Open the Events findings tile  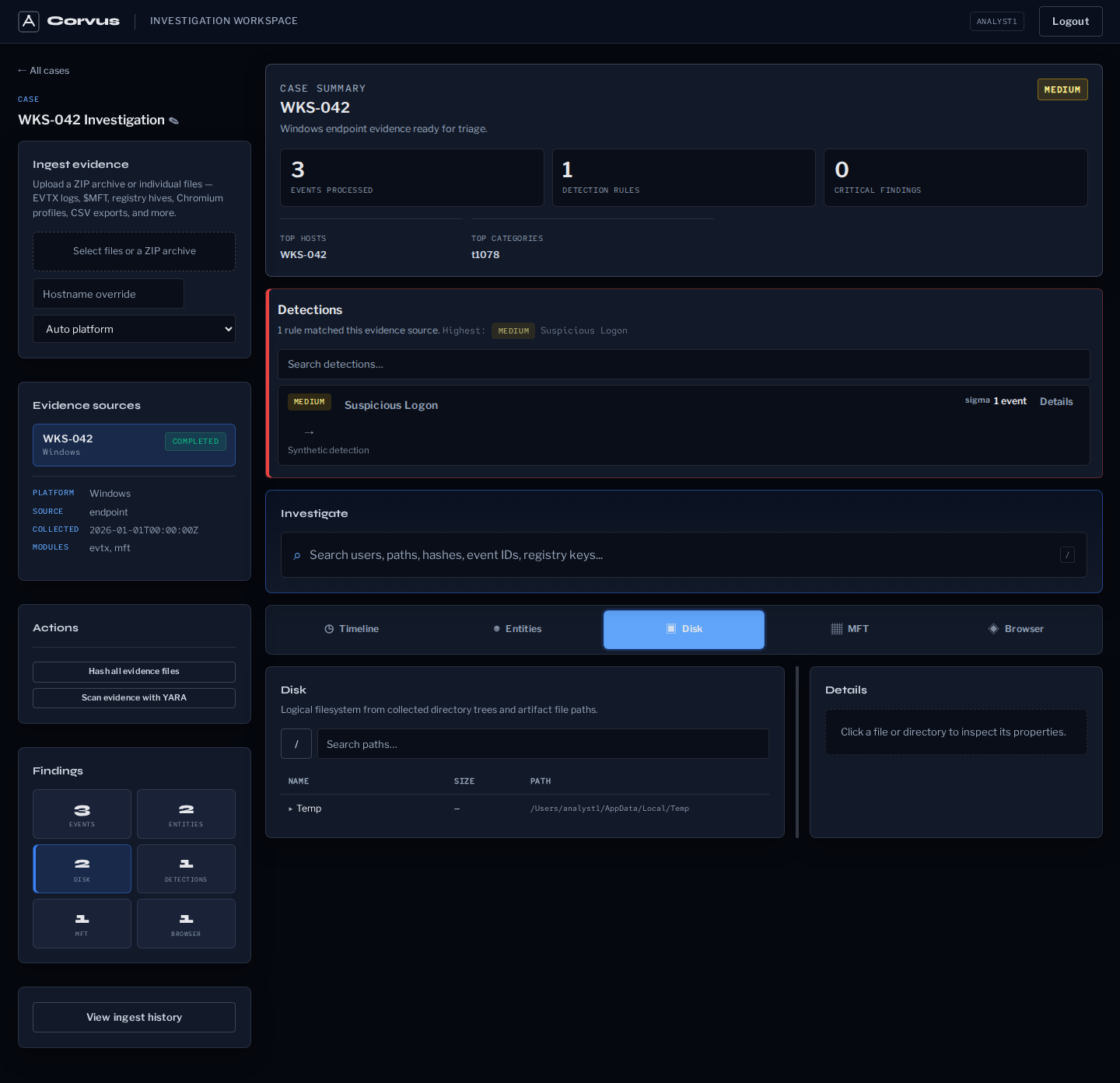coord(82,814)
